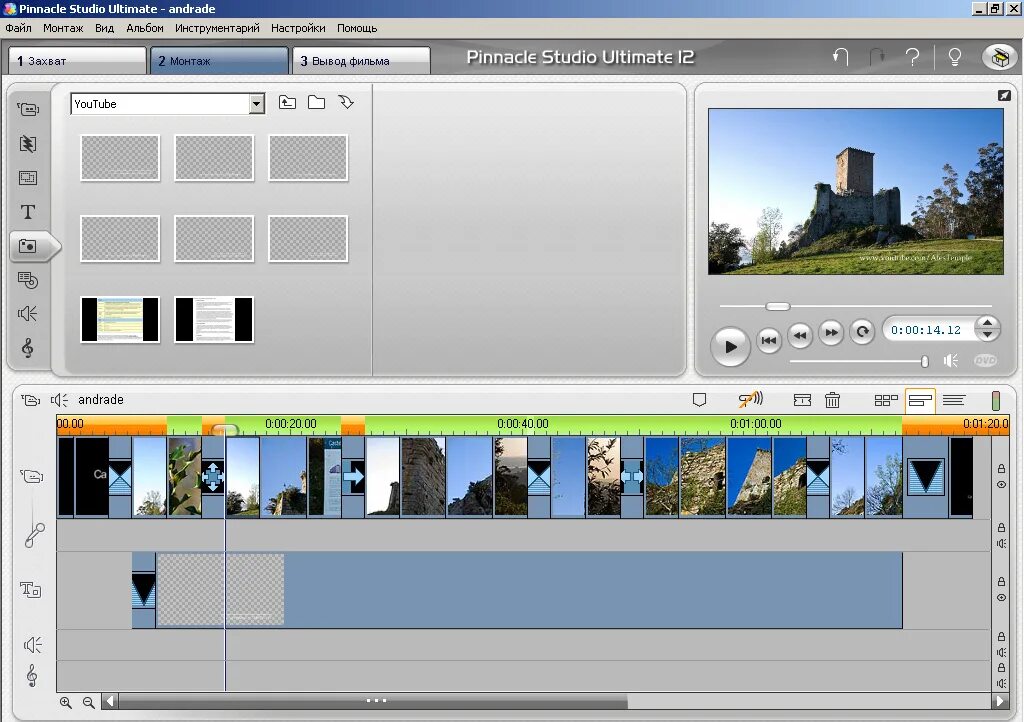Lock the original audio track
Viewport: 1024px width, 722px height.
[1001, 527]
